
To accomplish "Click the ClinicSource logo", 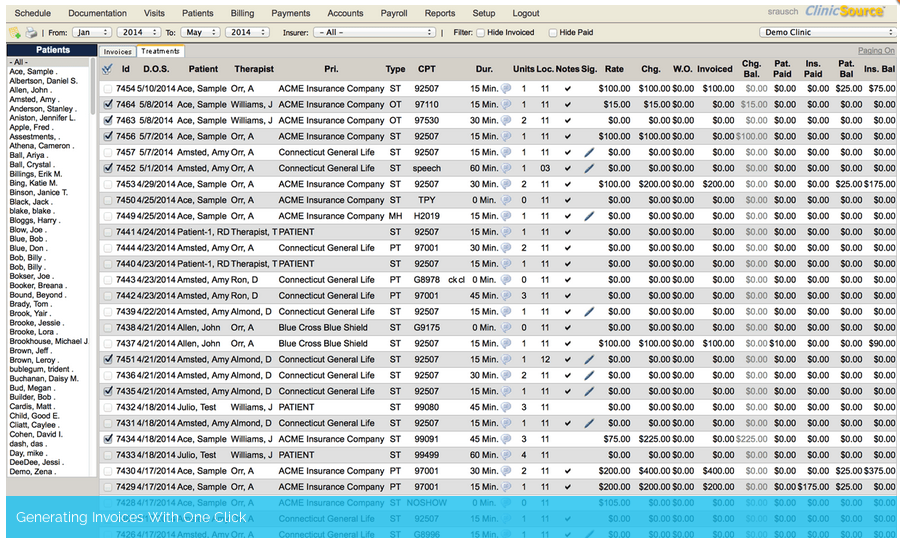I will click(844, 11).
